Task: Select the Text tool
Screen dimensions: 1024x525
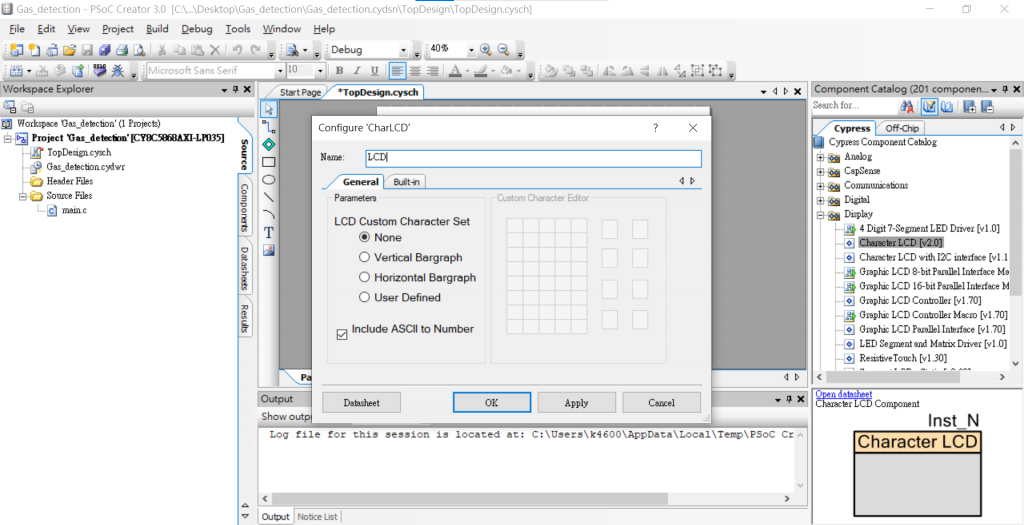Action: pos(268,232)
